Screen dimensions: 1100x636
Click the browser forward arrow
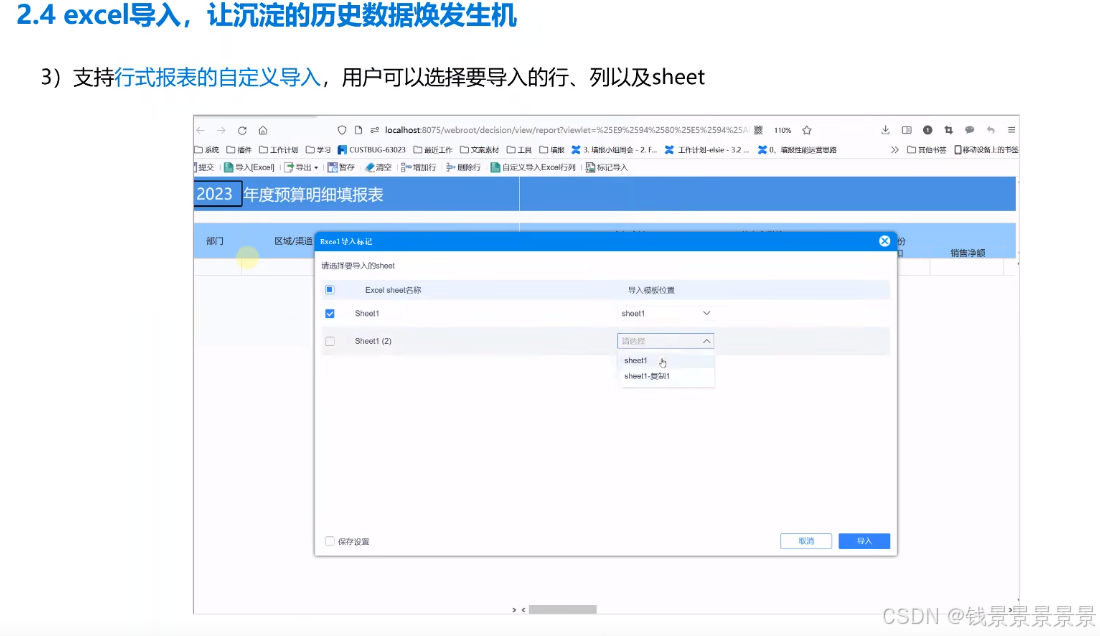(x=221, y=130)
